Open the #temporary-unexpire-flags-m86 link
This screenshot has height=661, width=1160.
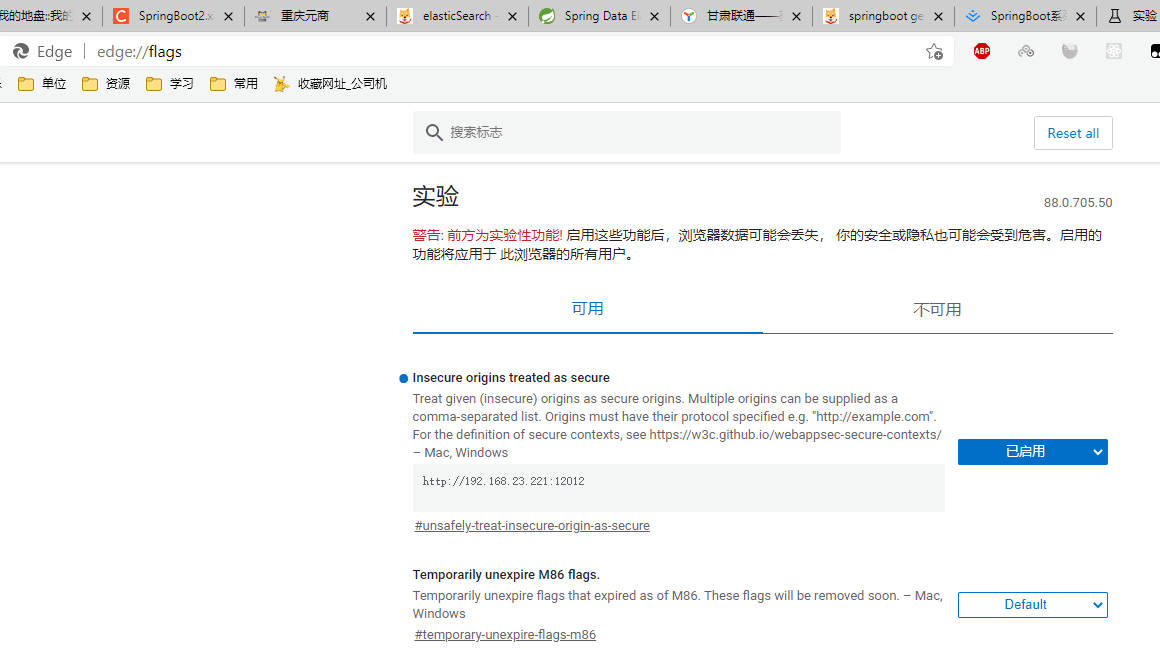[x=505, y=634]
